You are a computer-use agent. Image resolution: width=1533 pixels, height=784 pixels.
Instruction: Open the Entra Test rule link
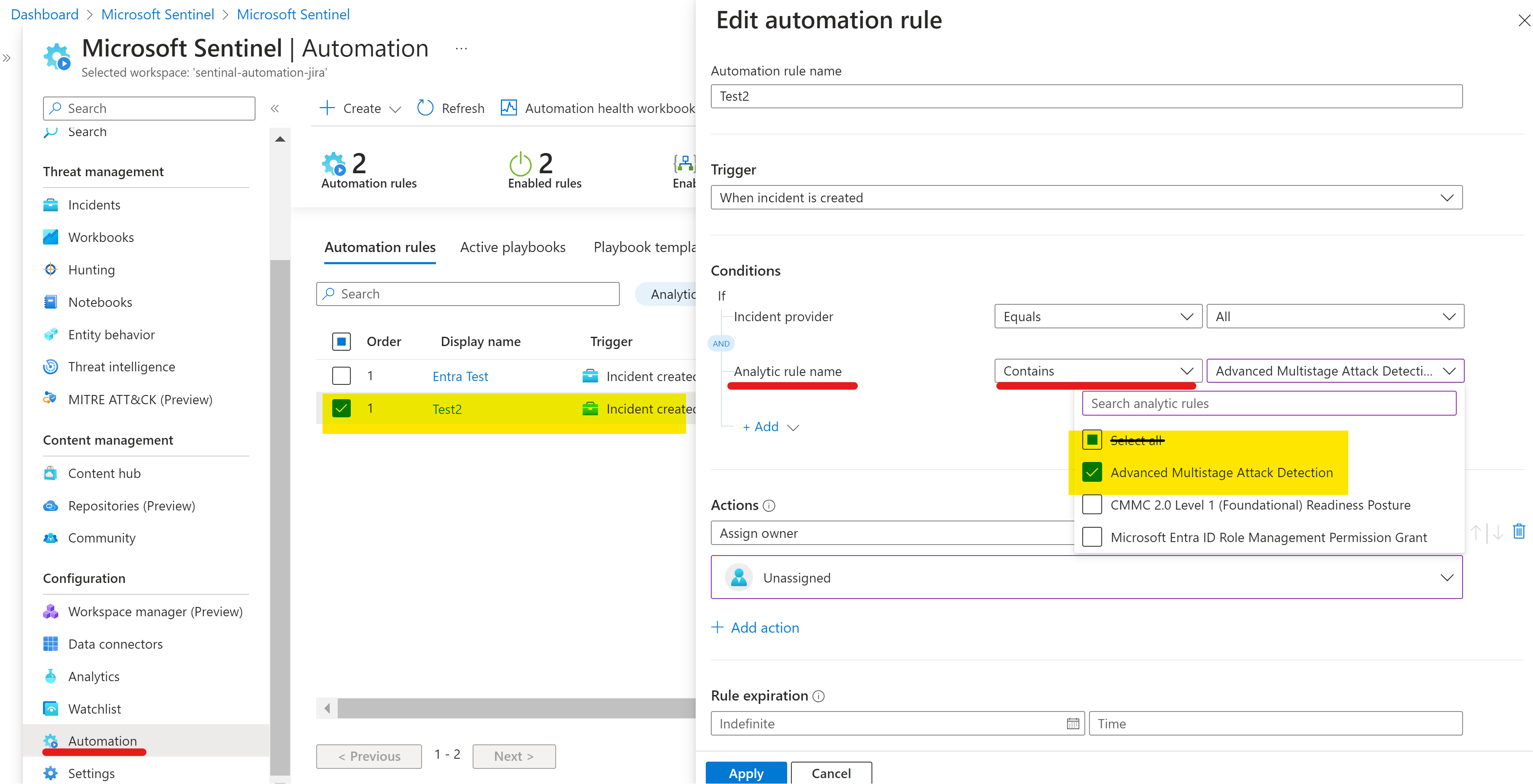coord(460,376)
